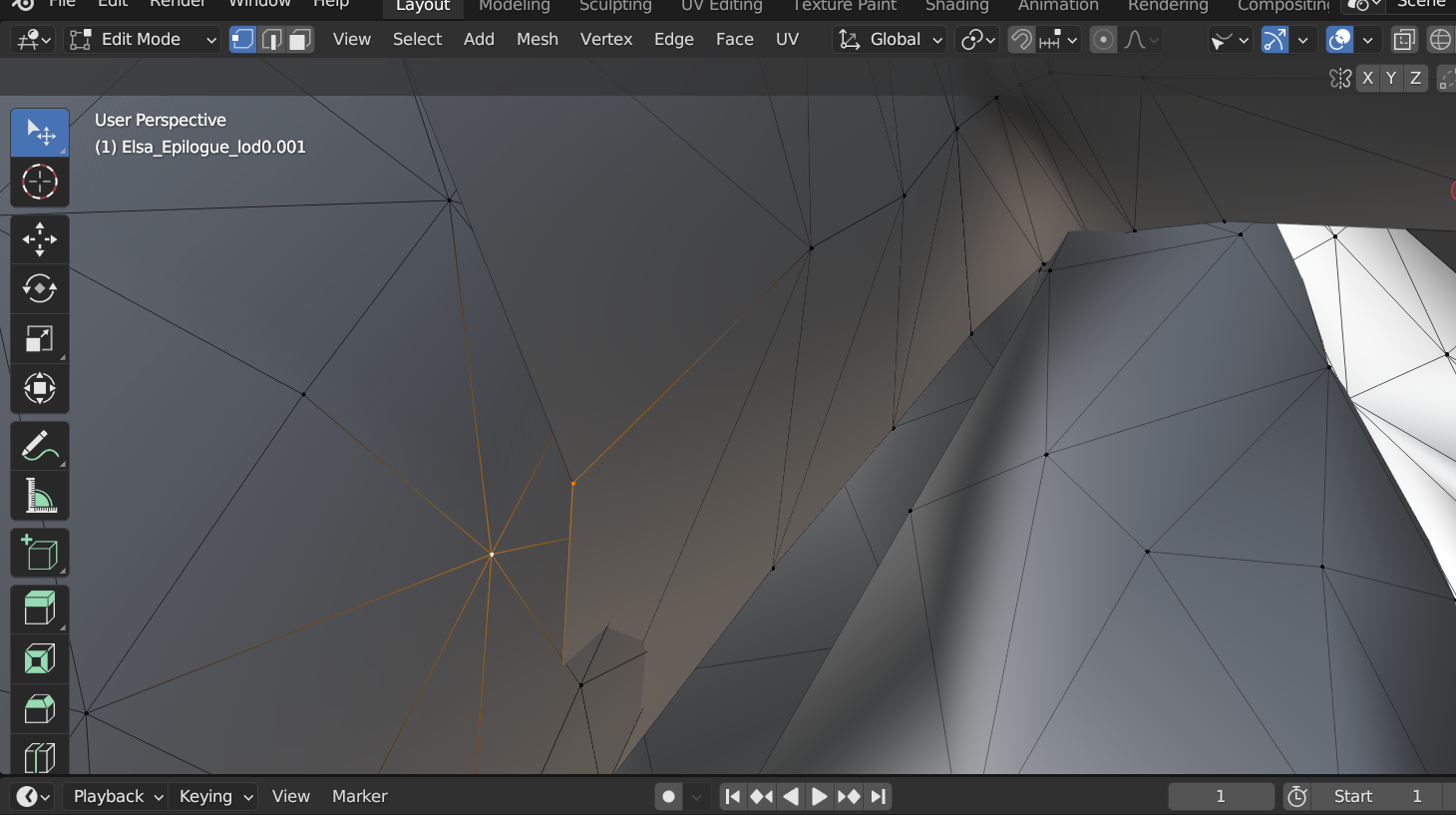Switch to face select mode
Image resolution: width=1456 pixels, height=815 pixels.
(x=300, y=39)
